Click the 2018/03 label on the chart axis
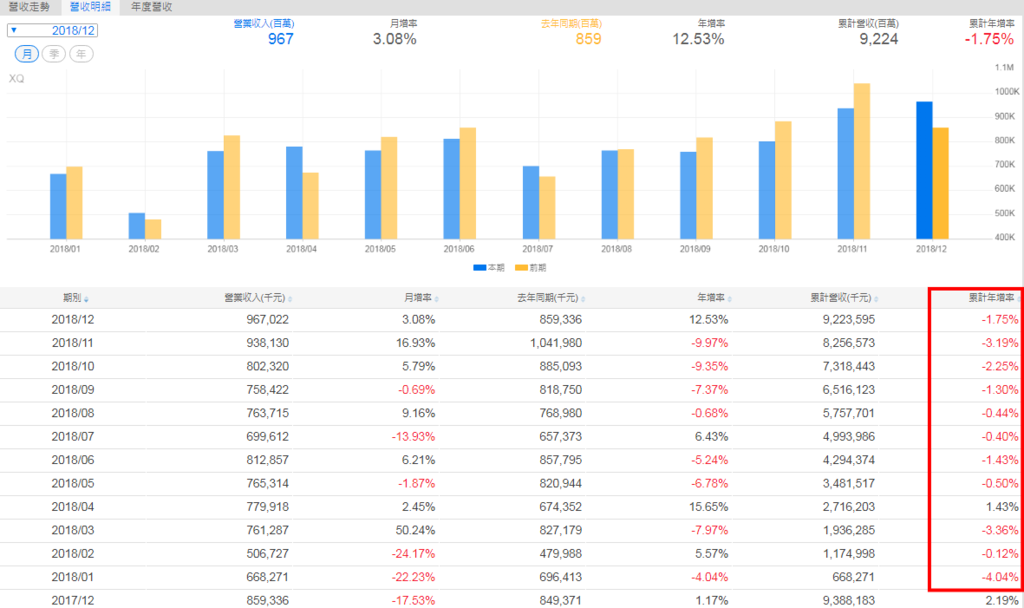 (223, 249)
